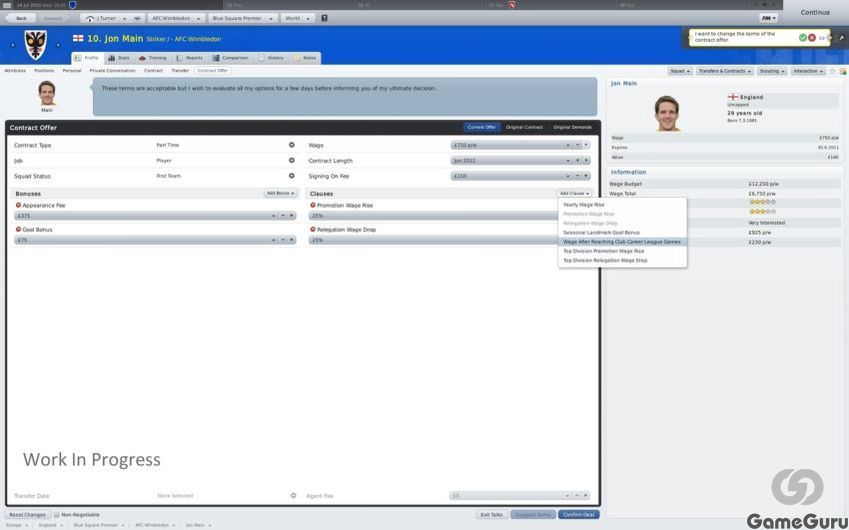The width and height of the screenshot is (849, 530).
Task: Click the Continue button
Action: [x=815, y=12]
